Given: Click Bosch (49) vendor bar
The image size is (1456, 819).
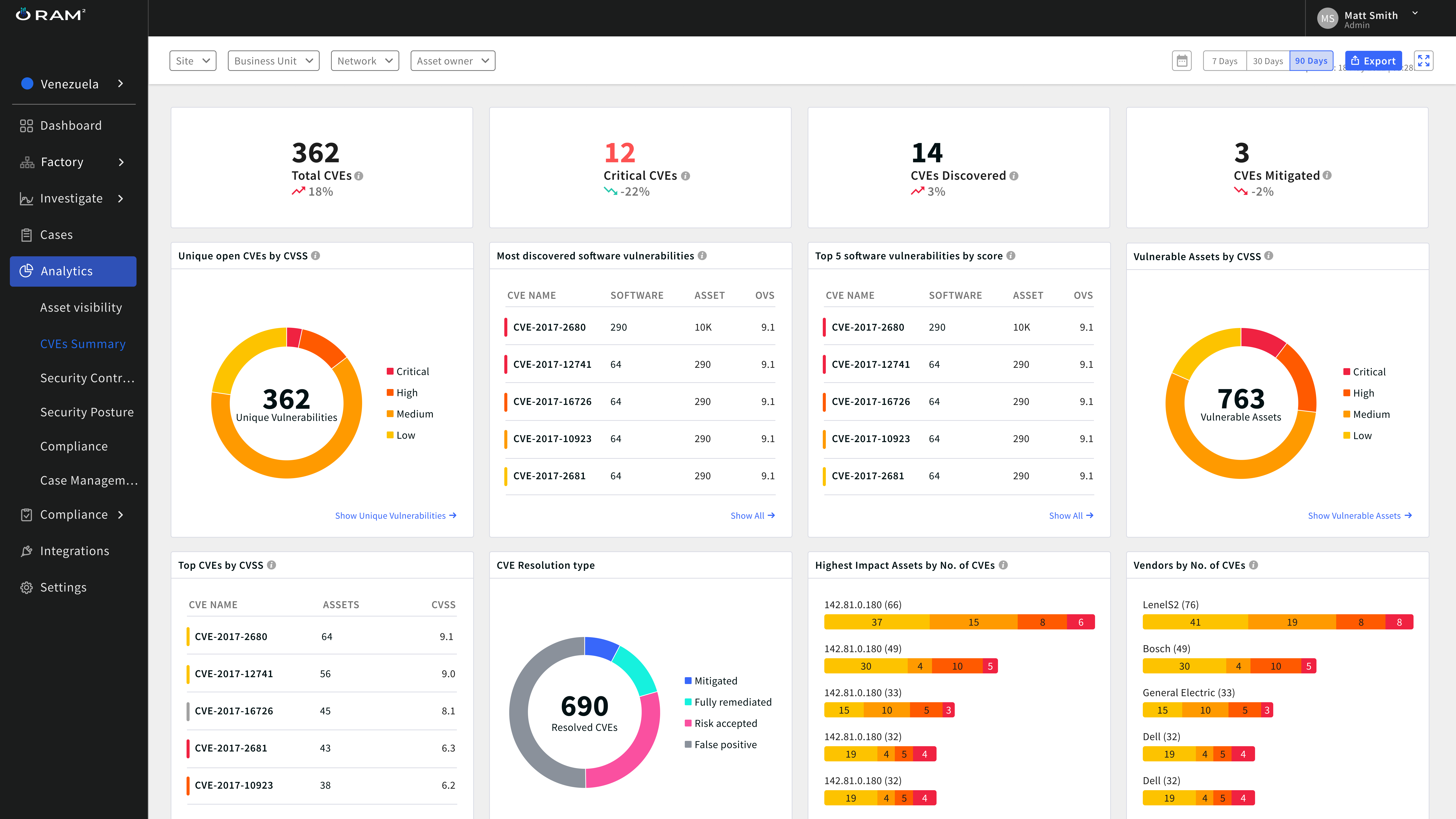Looking at the screenshot, I should [1229, 666].
